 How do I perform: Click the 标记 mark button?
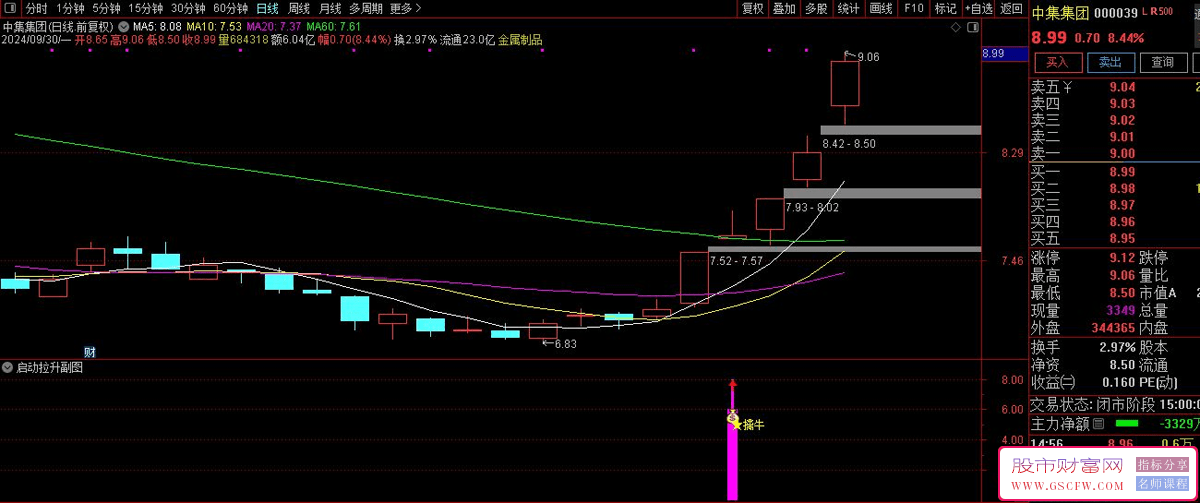click(x=945, y=8)
